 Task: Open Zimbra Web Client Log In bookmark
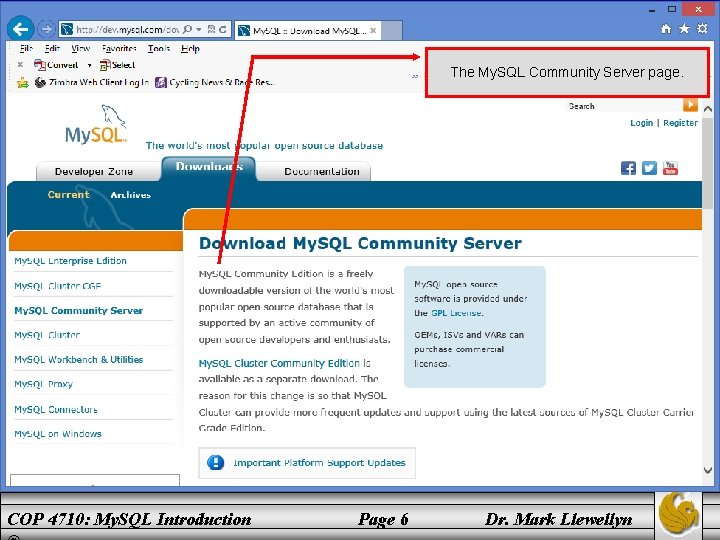92,82
